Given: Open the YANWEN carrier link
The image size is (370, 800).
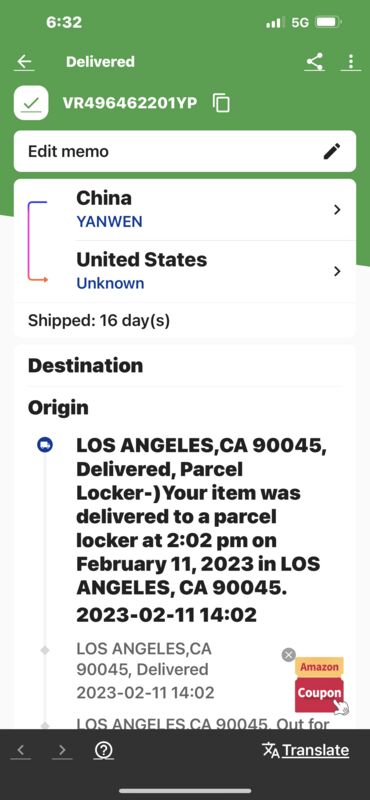Looking at the screenshot, I should click(109, 222).
